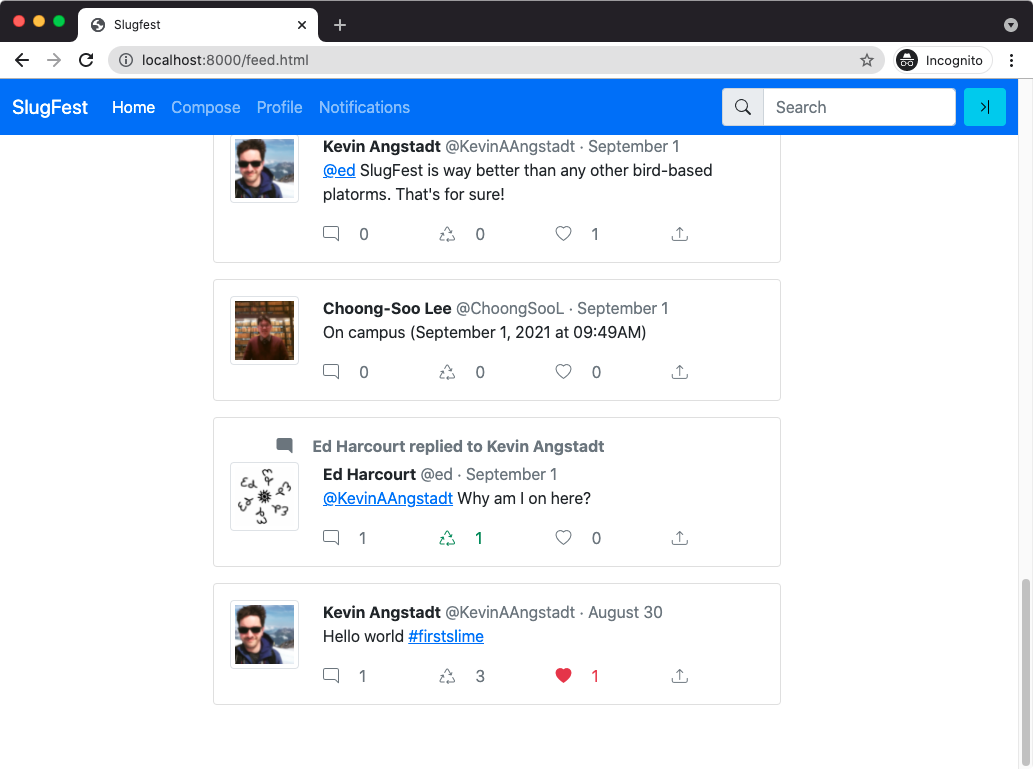Go to the Profile page
1033x769 pixels.
click(x=279, y=107)
